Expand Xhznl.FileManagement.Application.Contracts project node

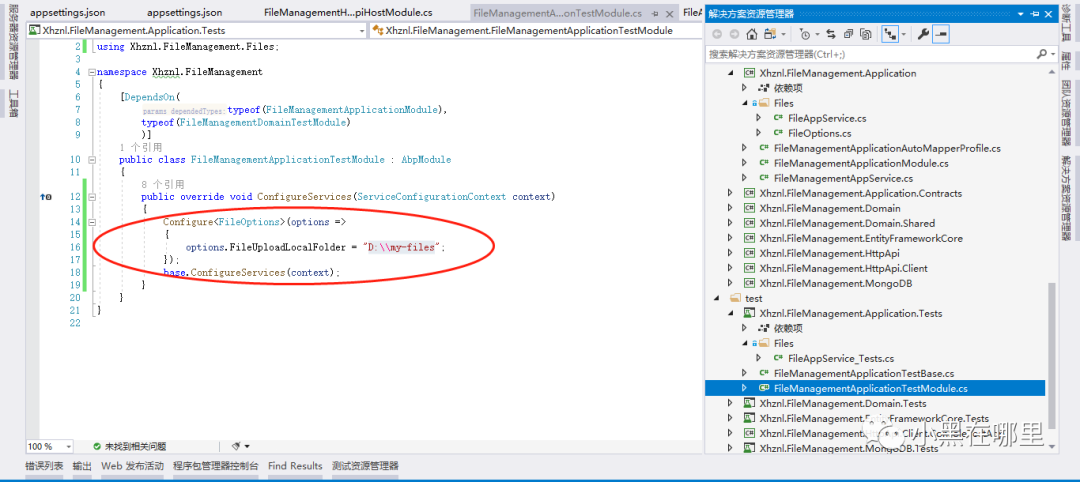coord(731,193)
